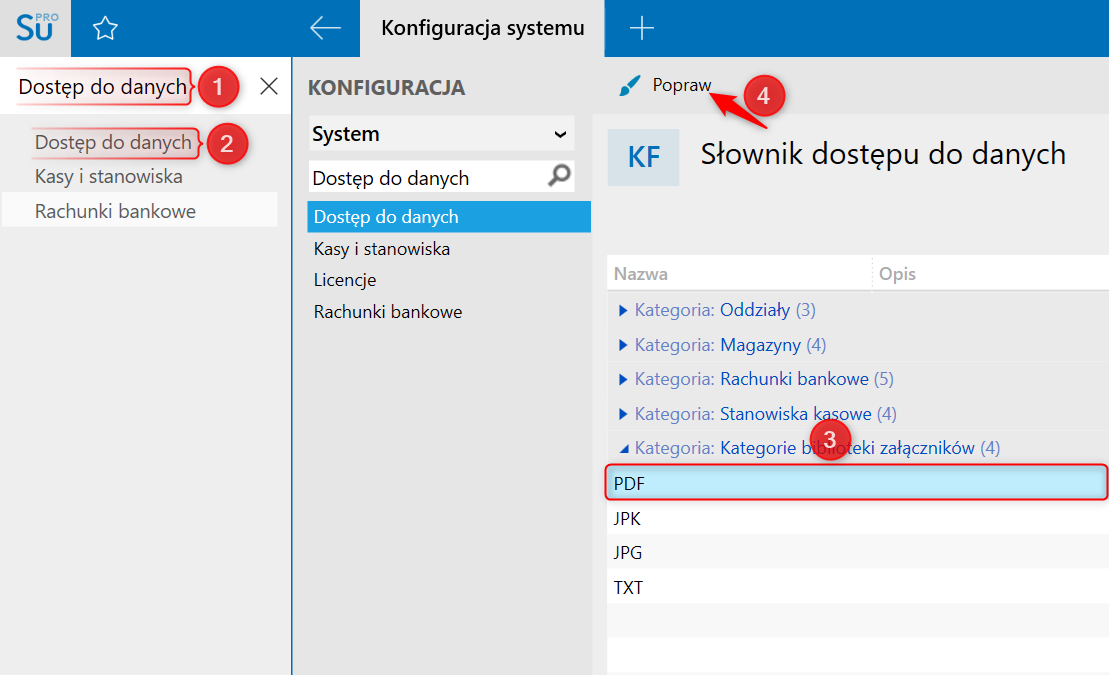Expand the Magazyny category arrow
Image resolution: width=1109 pixels, height=675 pixels.
pos(622,345)
